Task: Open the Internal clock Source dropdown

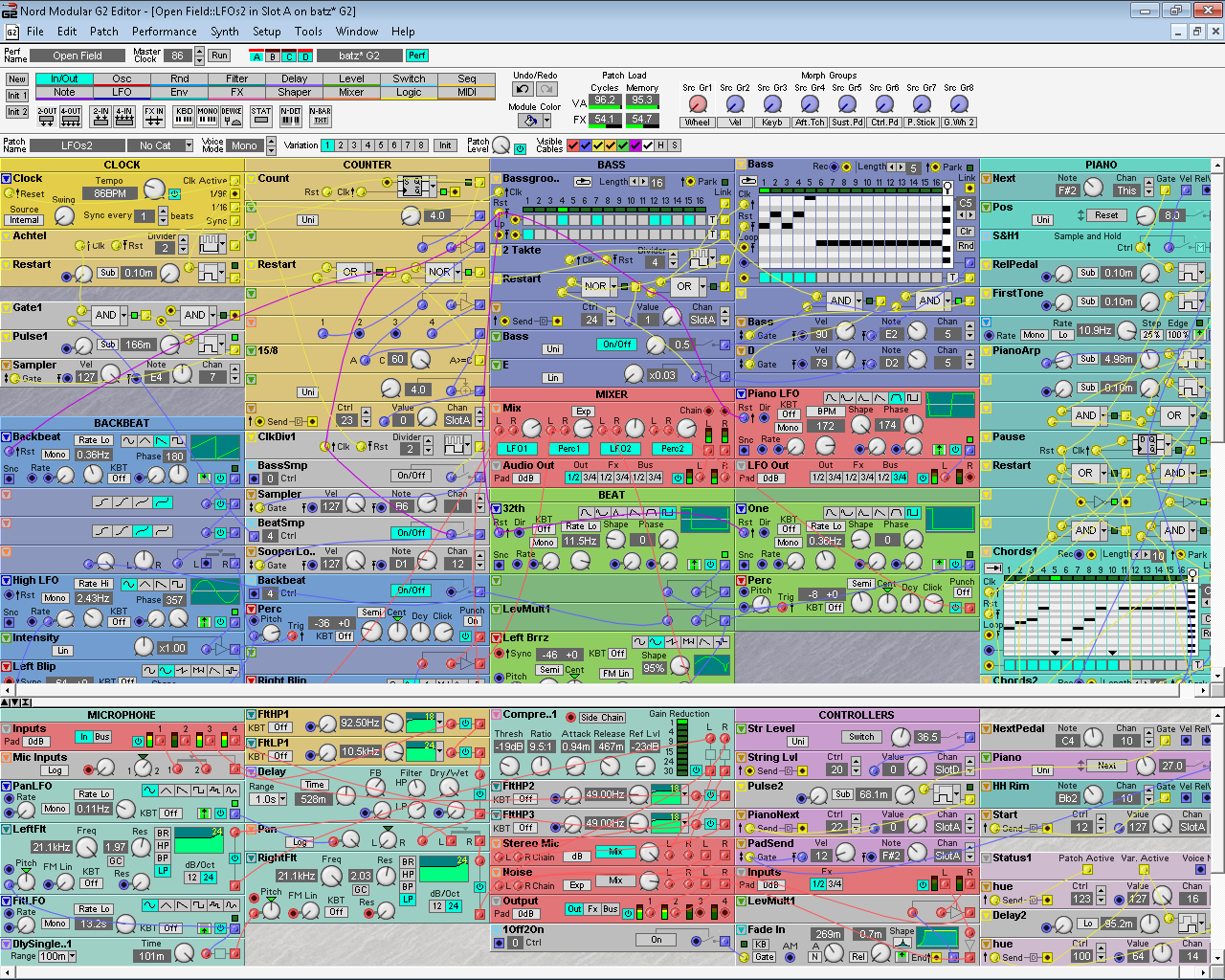Action: point(25,219)
